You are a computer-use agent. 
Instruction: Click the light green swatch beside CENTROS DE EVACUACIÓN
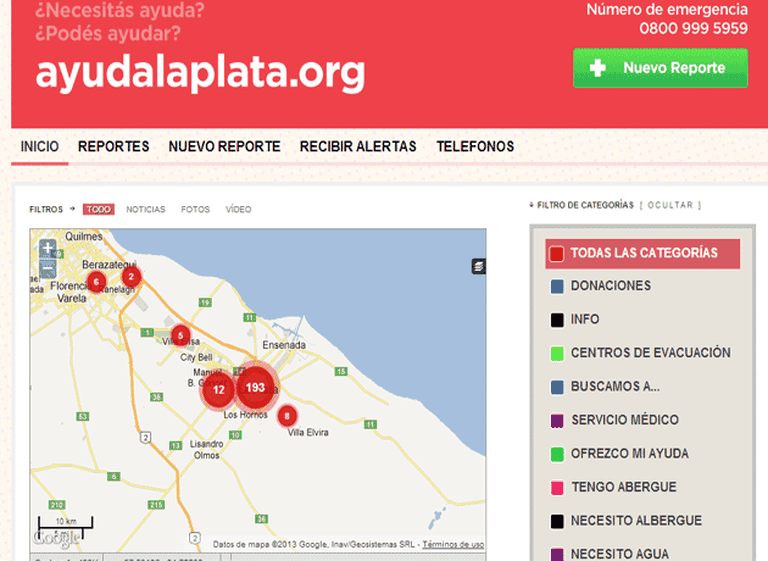point(557,353)
